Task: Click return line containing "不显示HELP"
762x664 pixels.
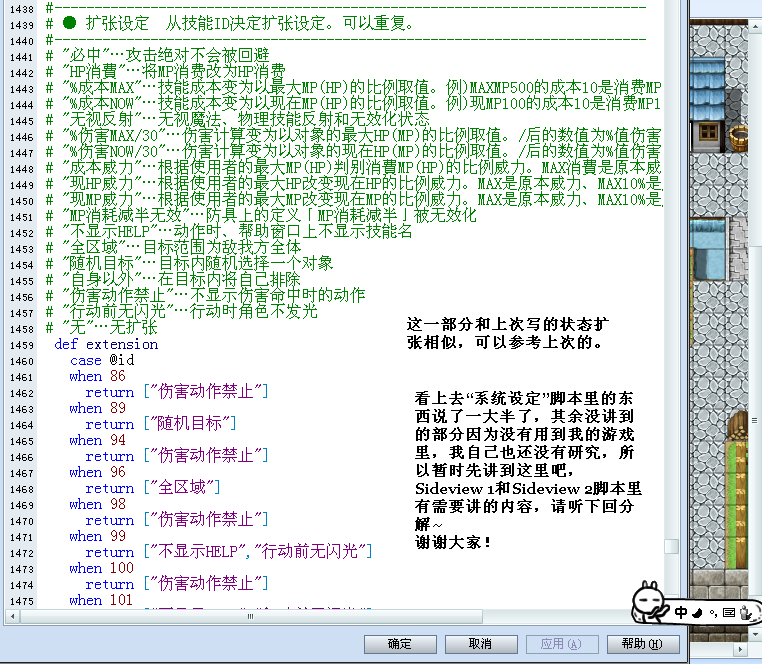Action: tap(229, 553)
